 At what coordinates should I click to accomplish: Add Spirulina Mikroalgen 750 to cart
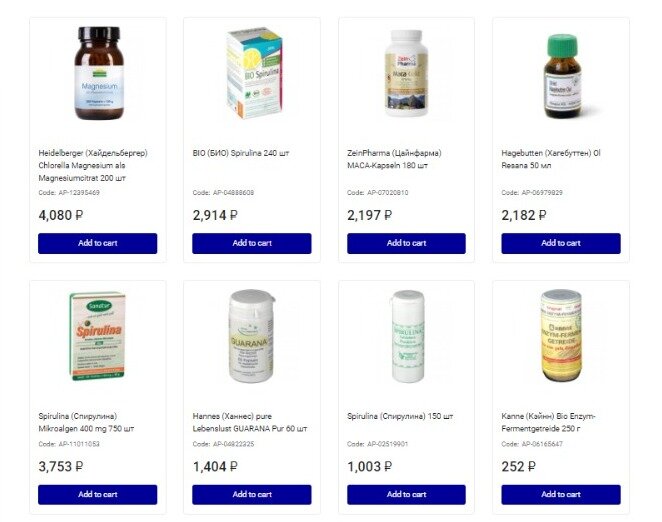click(98, 495)
